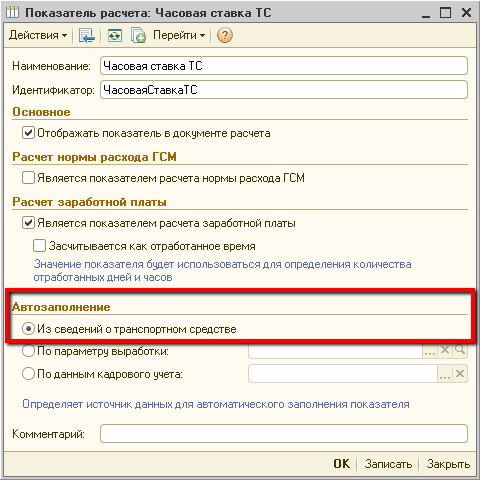Clear параметр выработки field with X icon
Viewport: 480px width, 480px height.
[445, 350]
